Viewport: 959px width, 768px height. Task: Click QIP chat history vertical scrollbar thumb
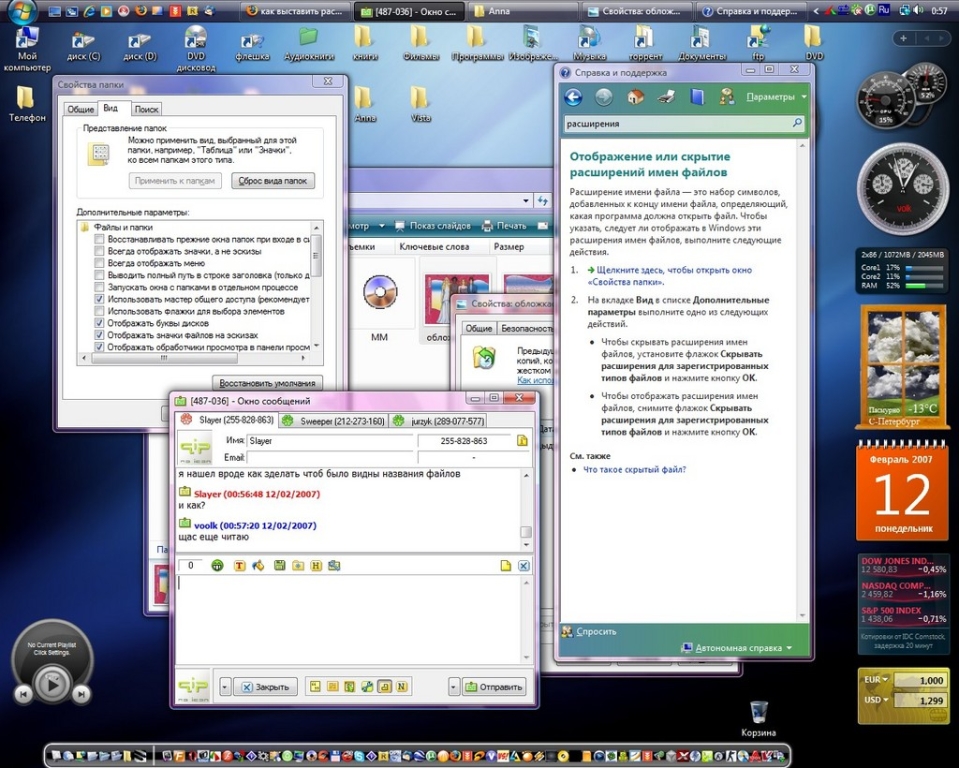526,532
